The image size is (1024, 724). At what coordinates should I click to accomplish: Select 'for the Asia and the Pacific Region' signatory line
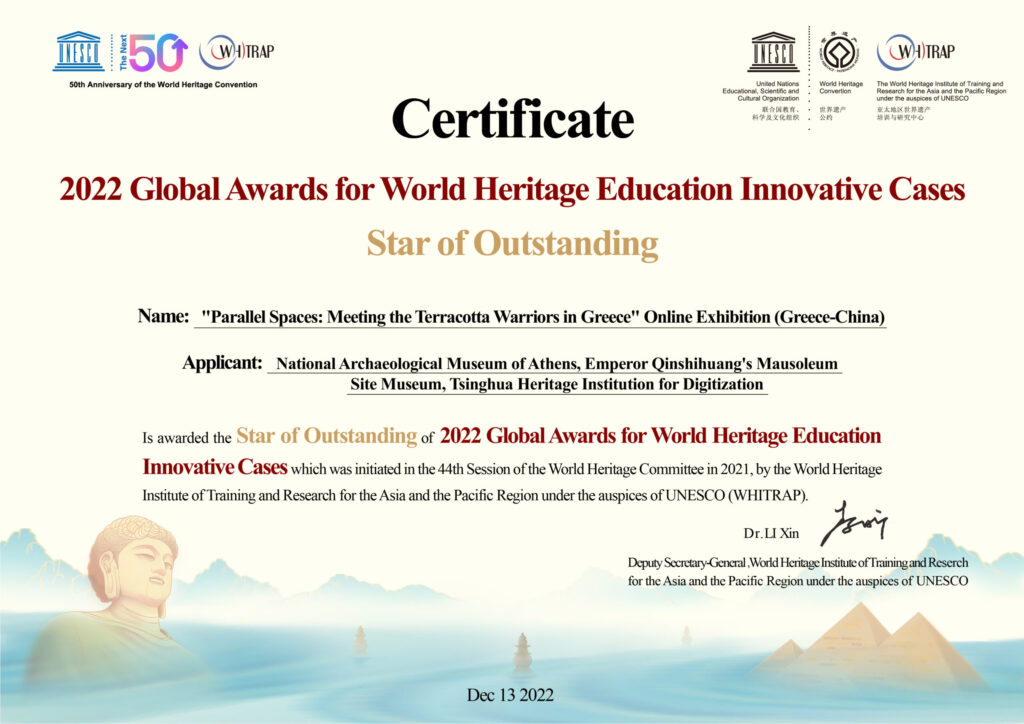coord(798,581)
